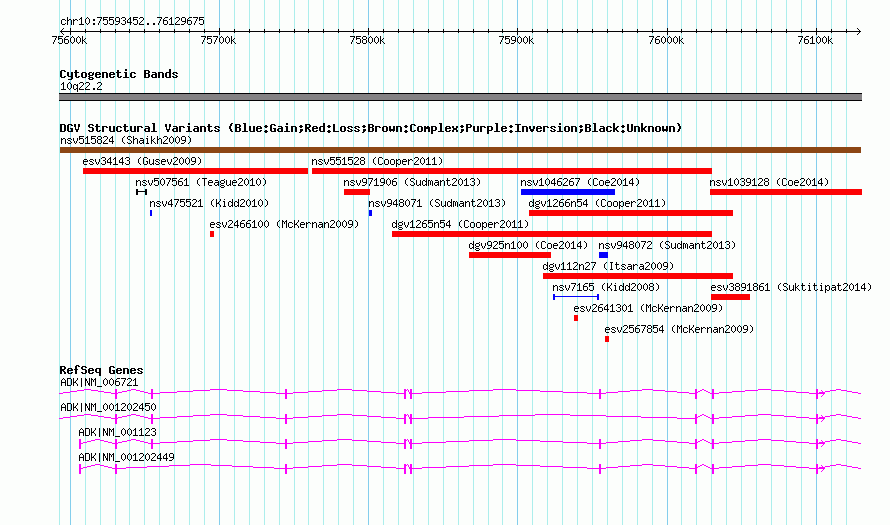890x525 pixels.
Task: Select the blue nsv1046267 gain bar
Action: pyautogui.click(x=568, y=192)
